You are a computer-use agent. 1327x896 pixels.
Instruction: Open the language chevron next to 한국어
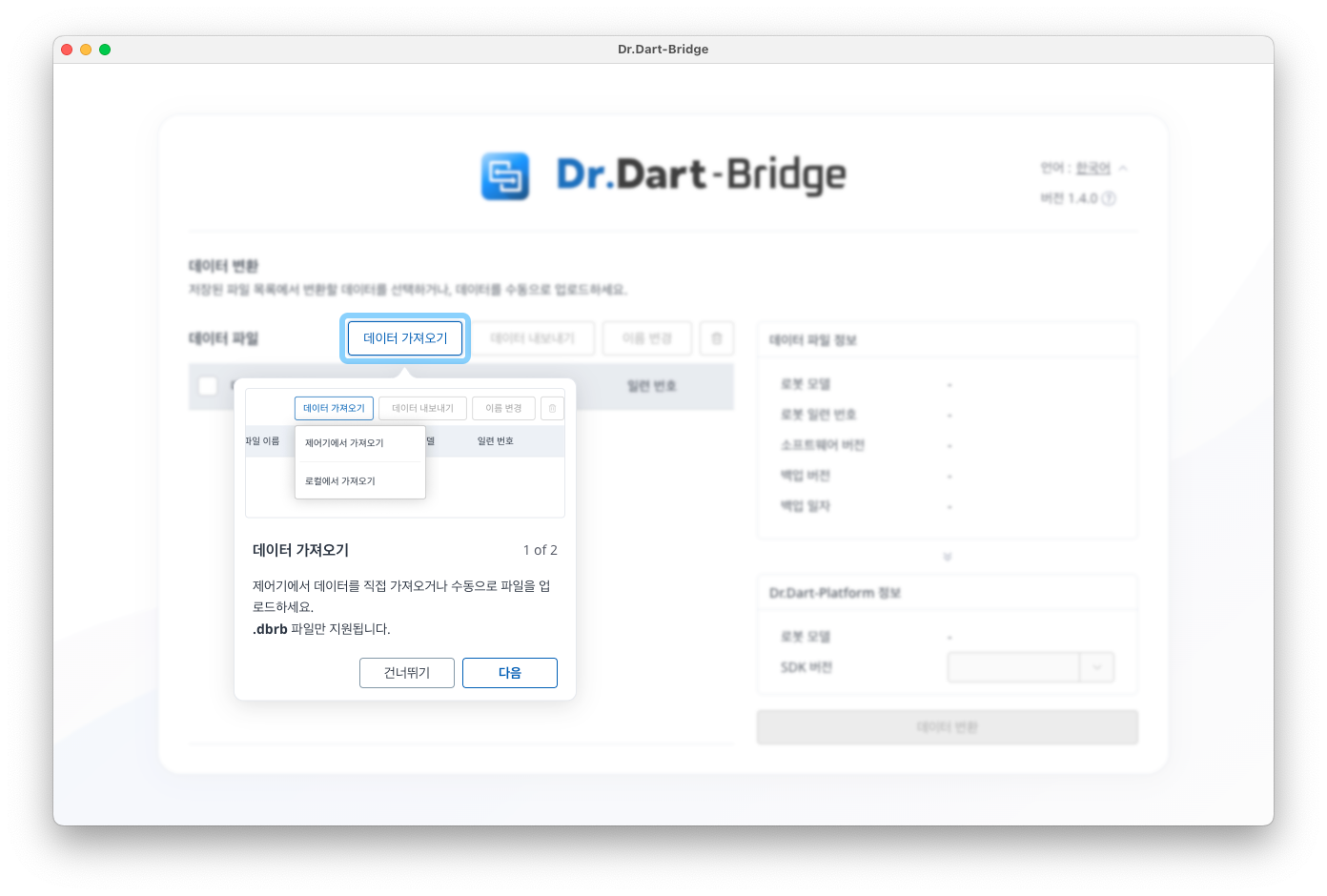click(x=1123, y=169)
